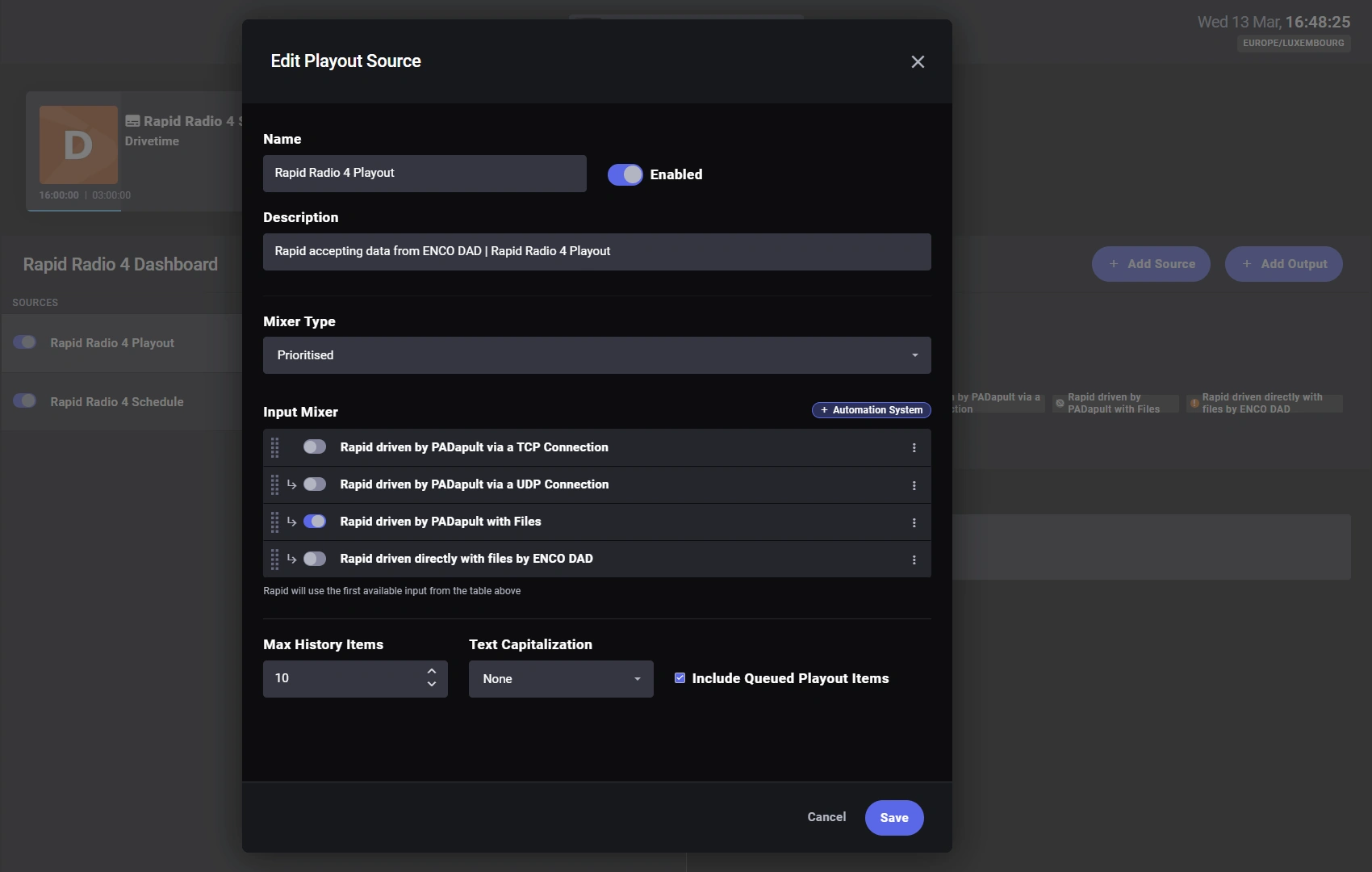Disable the PADapult with Files input
Viewport: 1372px width, 872px height.
[315, 522]
